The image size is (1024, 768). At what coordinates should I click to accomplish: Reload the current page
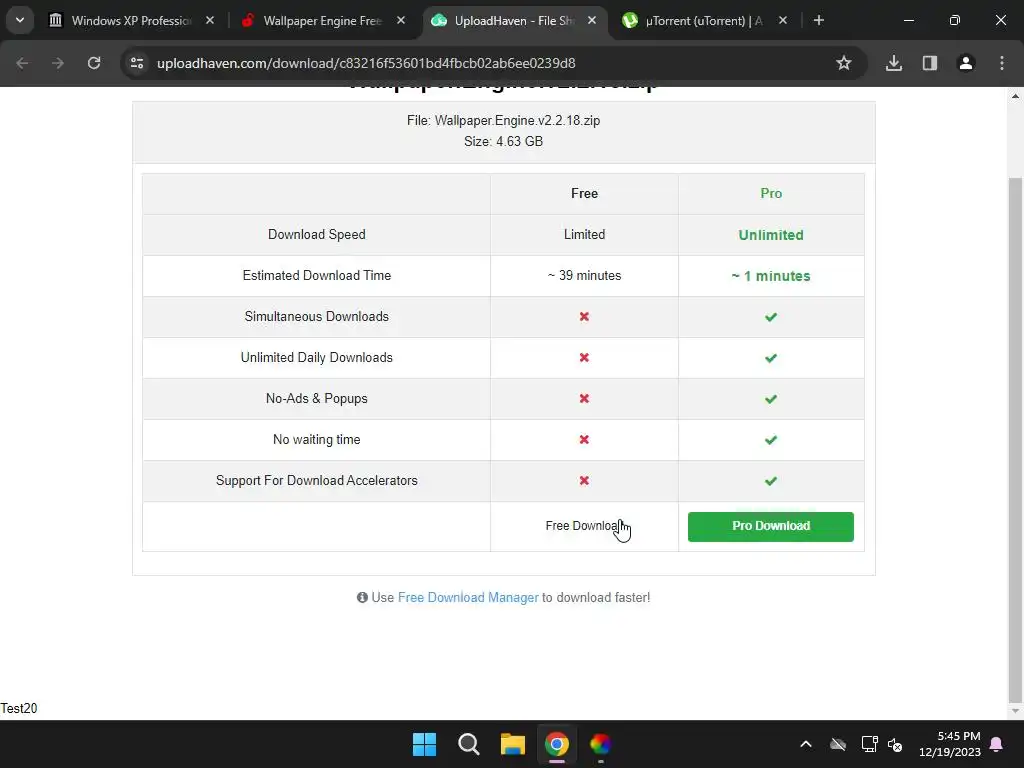(x=94, y=63)
